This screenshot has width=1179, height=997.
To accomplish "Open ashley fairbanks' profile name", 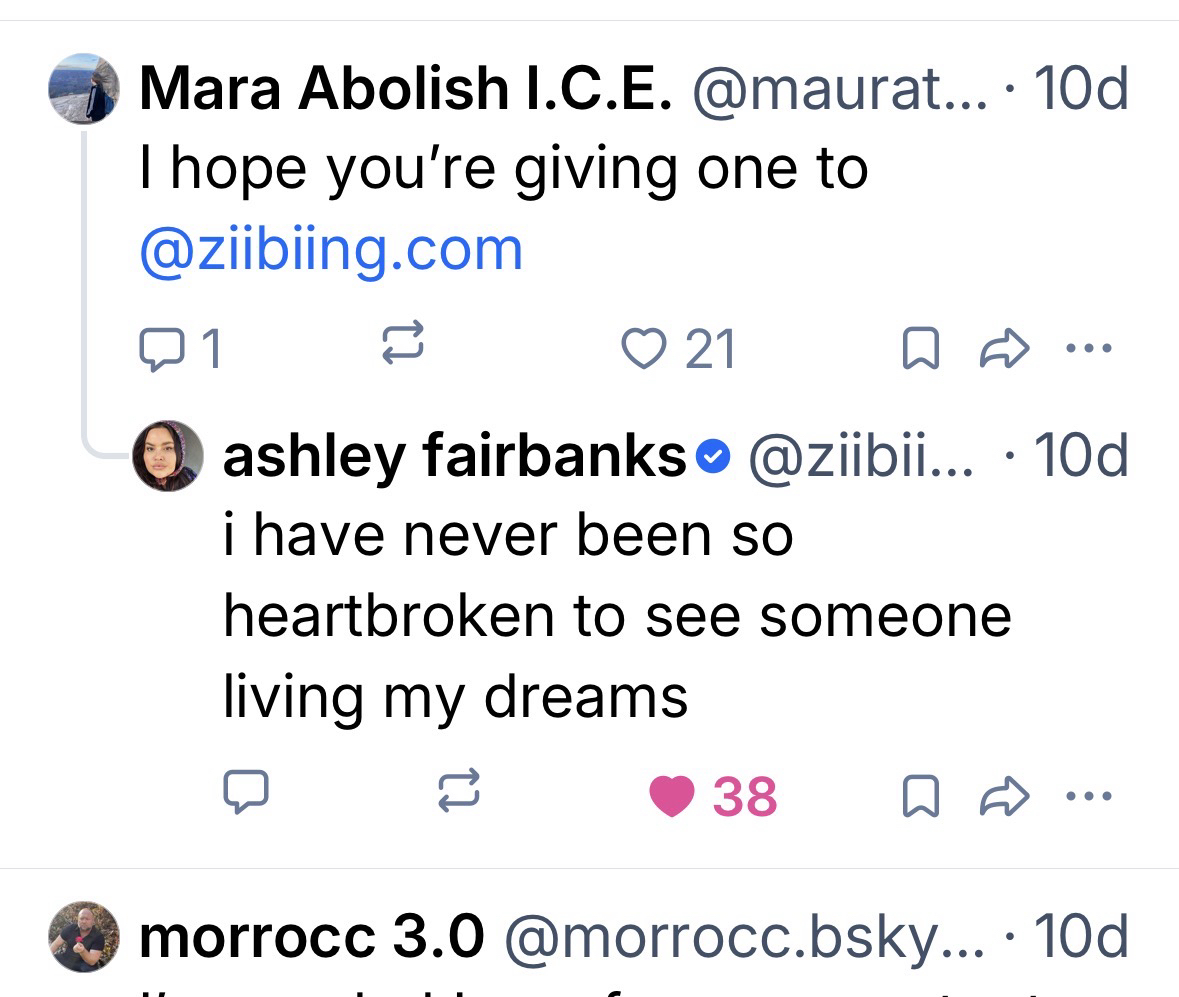I will point(454,457).
